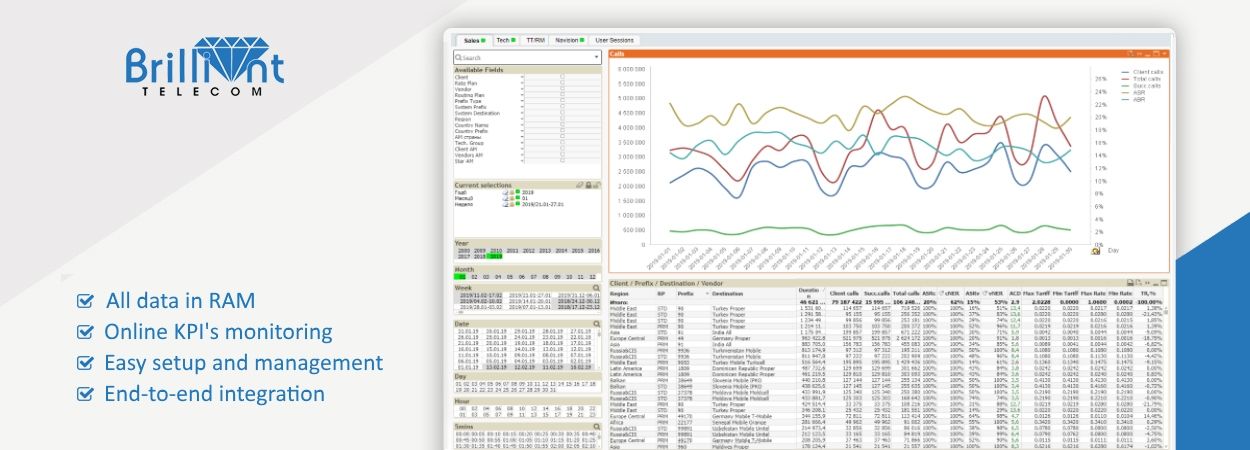Select year 2016 in Year list
The width and height of the screenshot is (1250, 450).
tap(593, 251)
